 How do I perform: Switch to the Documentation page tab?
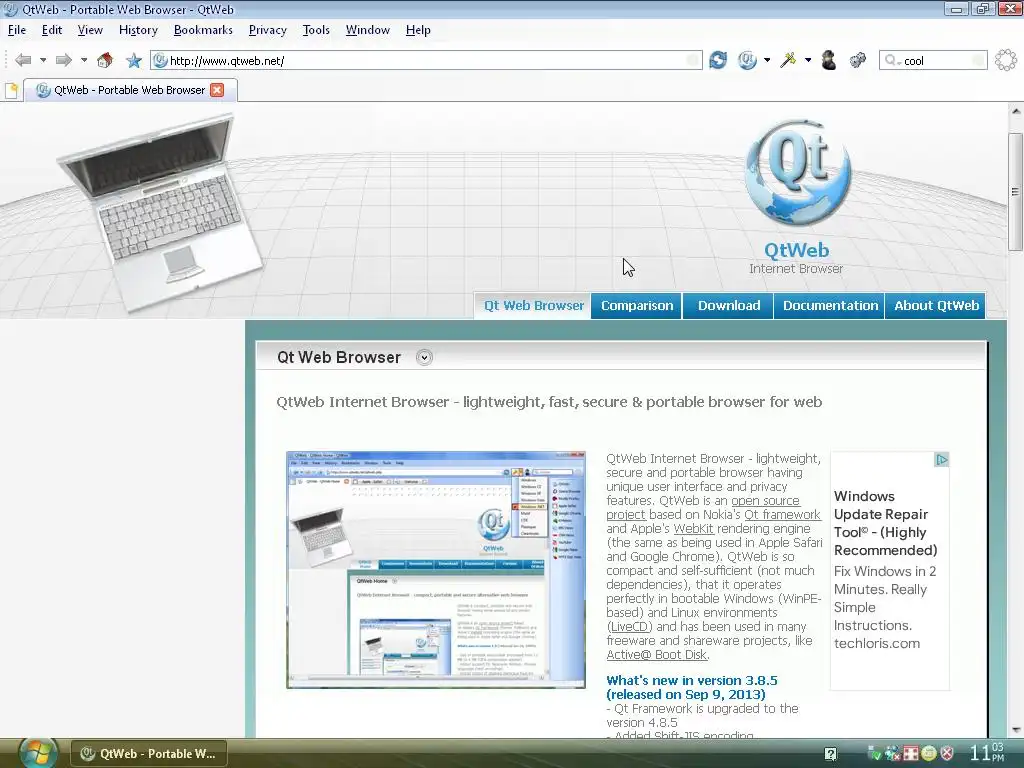(830, 306)
